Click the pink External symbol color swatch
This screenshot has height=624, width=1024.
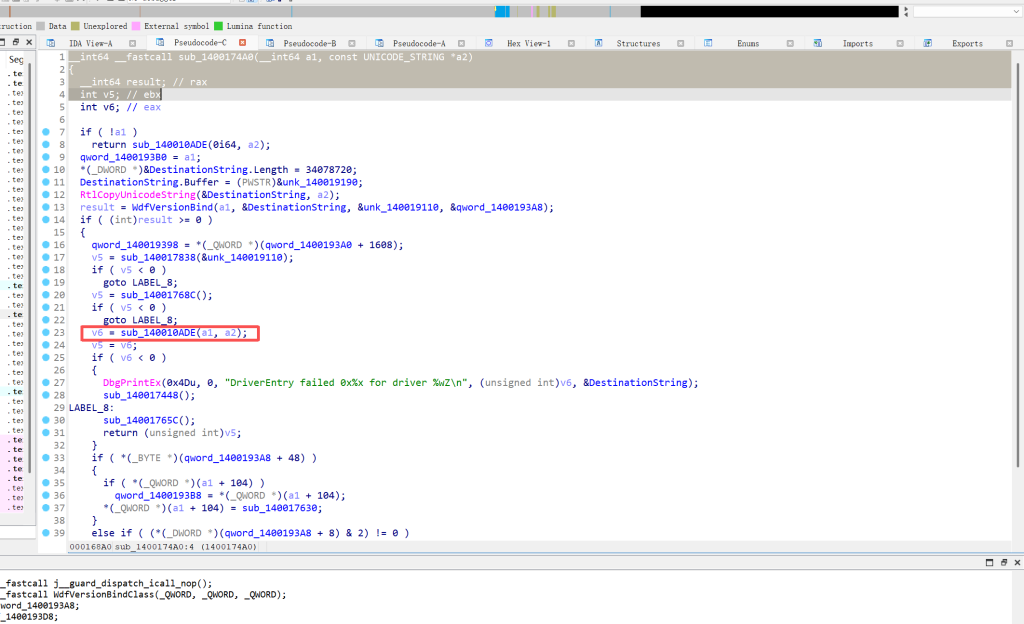click(x=136, y=26)
